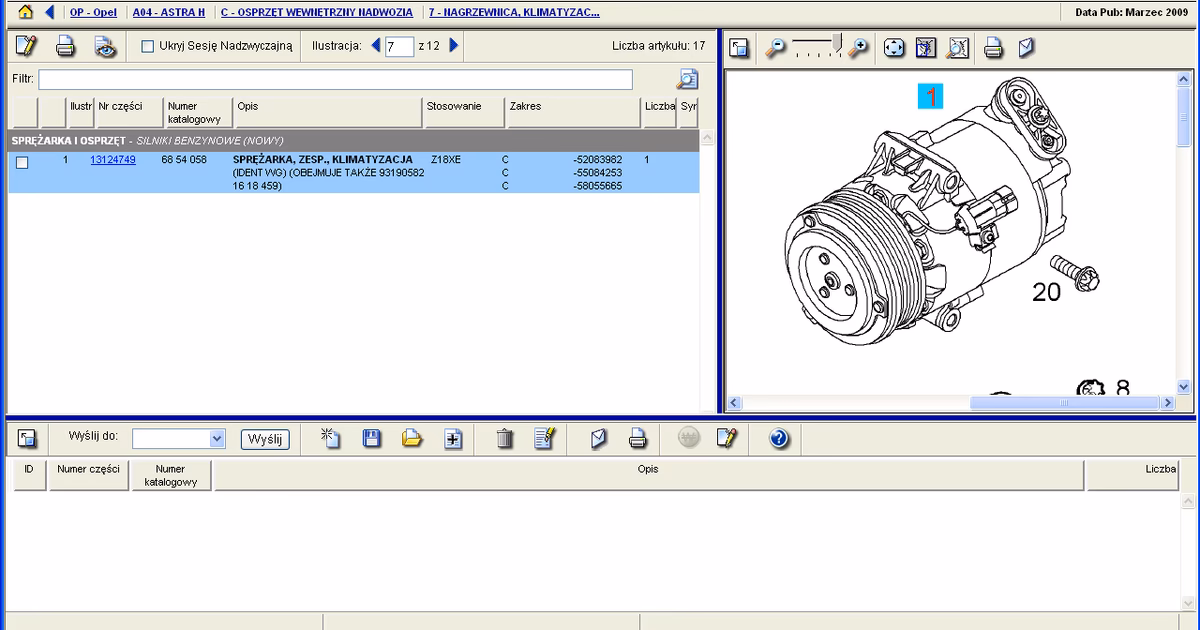Click the pan illustration arrows icon
The width and height of the screenshot is (1200, 630).
(894, 48)
